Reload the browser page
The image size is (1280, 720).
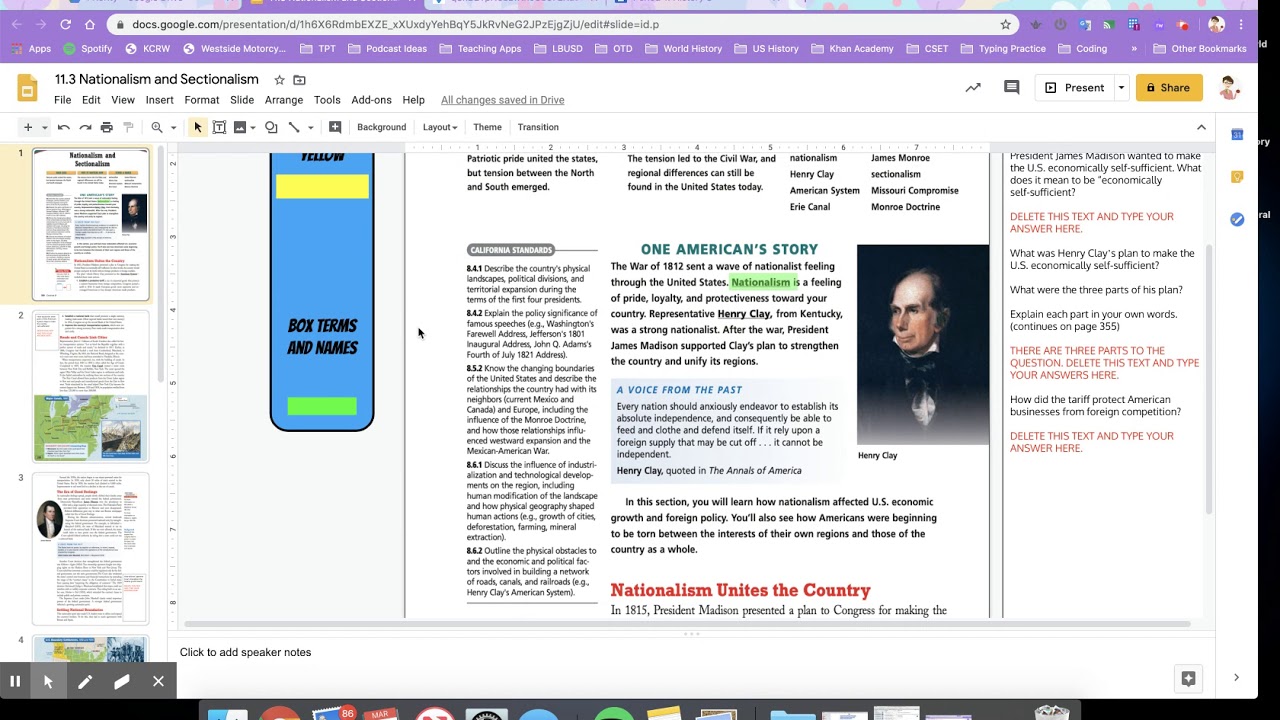(x=66, y=24)
